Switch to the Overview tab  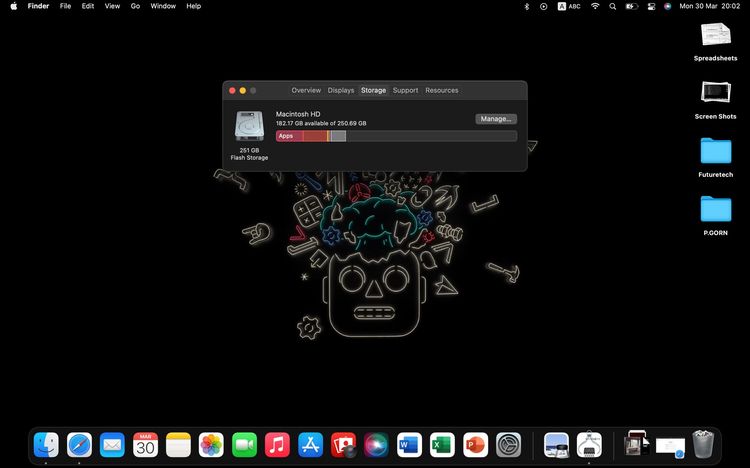(x=306, y=90)
